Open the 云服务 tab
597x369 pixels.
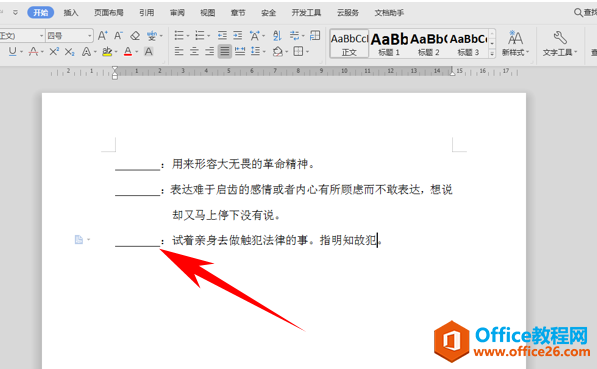pyautogui.click(x=348, y=13)
